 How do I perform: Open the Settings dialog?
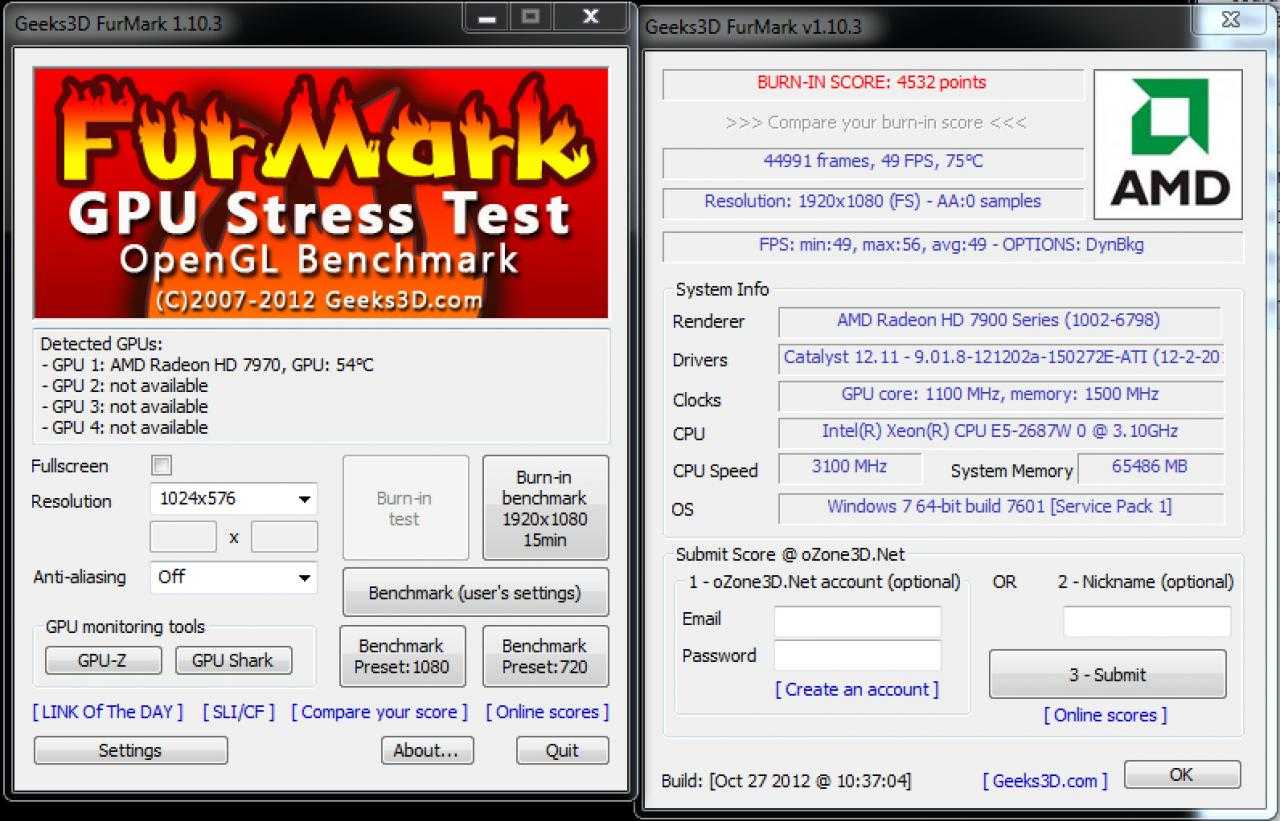[130, 750]
